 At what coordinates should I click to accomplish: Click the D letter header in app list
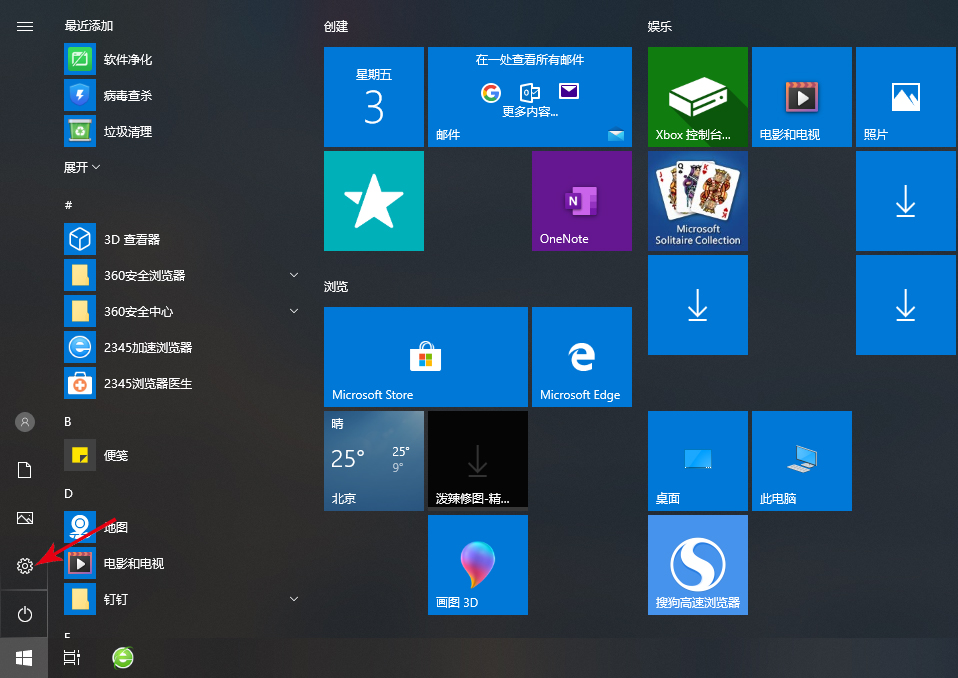click(x=68, y=494)
